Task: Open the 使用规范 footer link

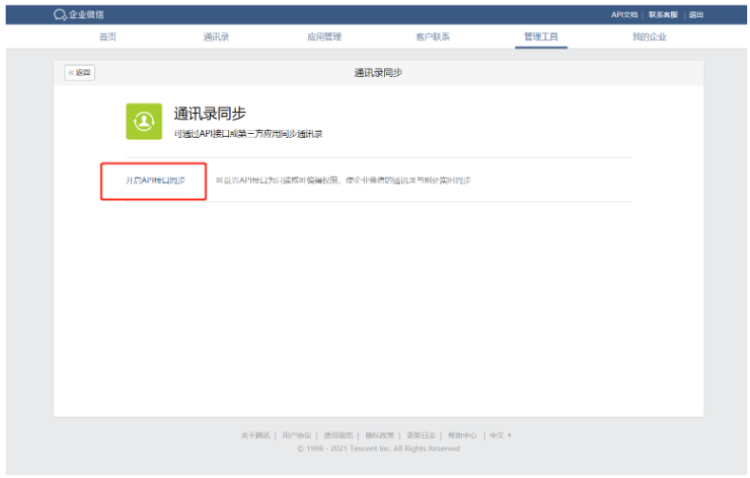Action: (x=338, y=435)
